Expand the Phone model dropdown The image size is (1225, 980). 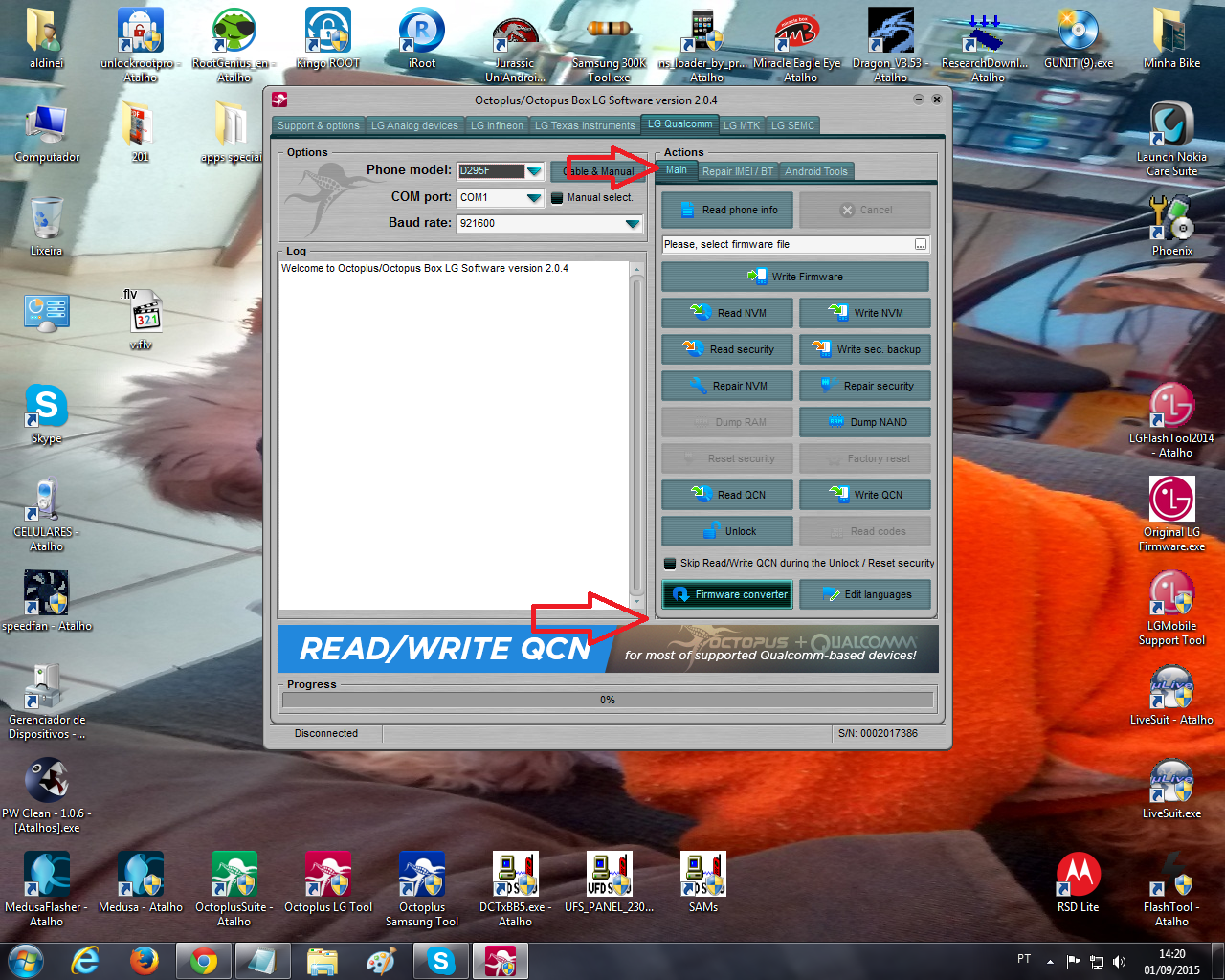(x=534, y=171)
